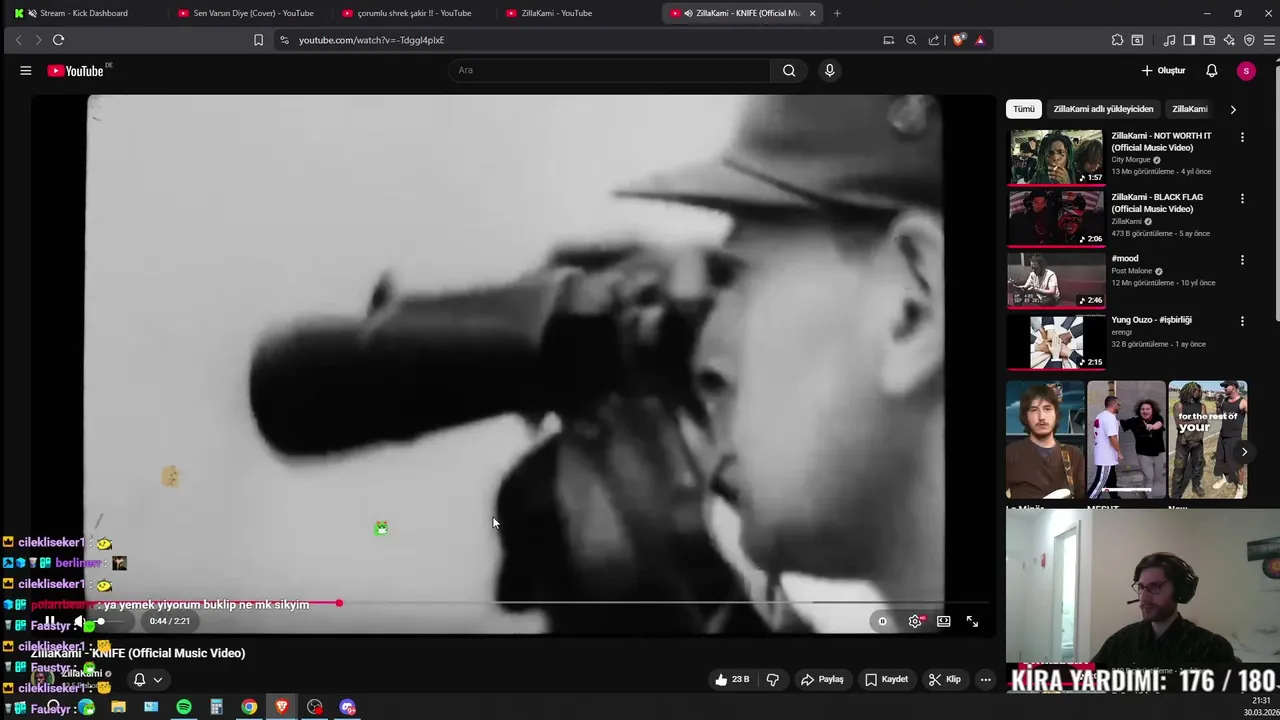Dislike the video with thumbs-down icon
The width and height of the screenshot is (1280, 720).
[x=772, y=679]
